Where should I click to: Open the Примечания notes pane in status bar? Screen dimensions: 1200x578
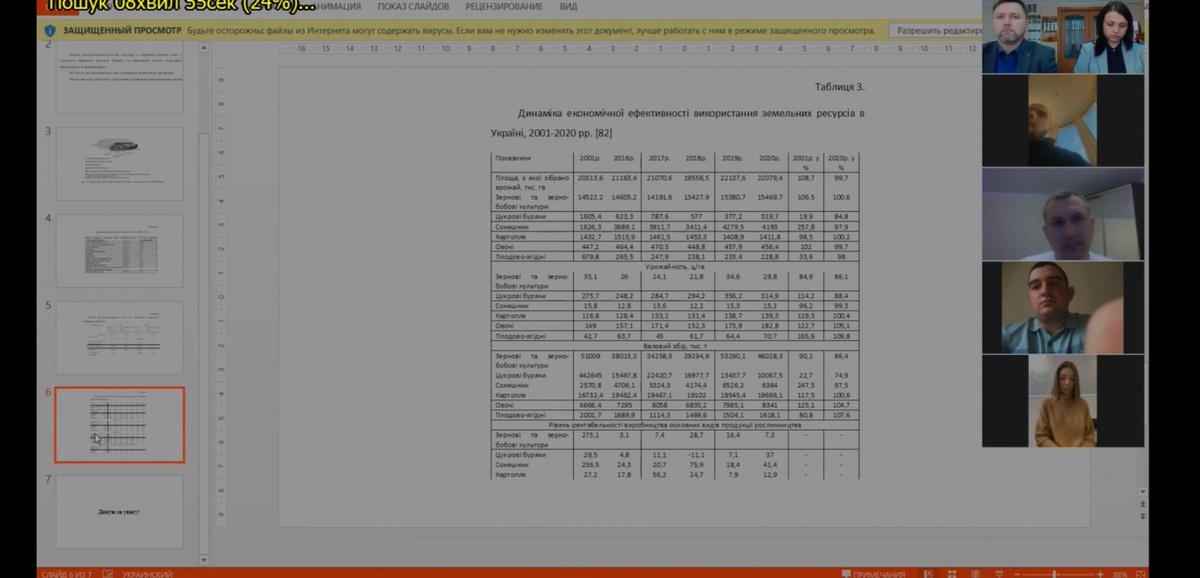tap(873, 574)
